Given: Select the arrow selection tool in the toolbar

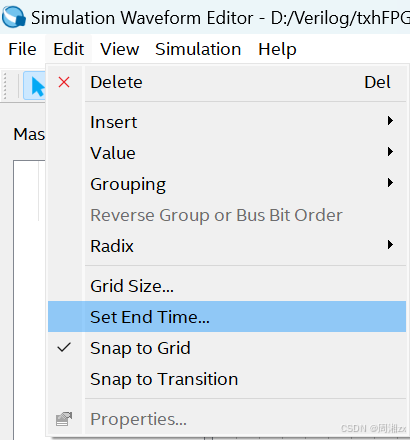Looking at the screenshot, I should click(x=35, y=85).
